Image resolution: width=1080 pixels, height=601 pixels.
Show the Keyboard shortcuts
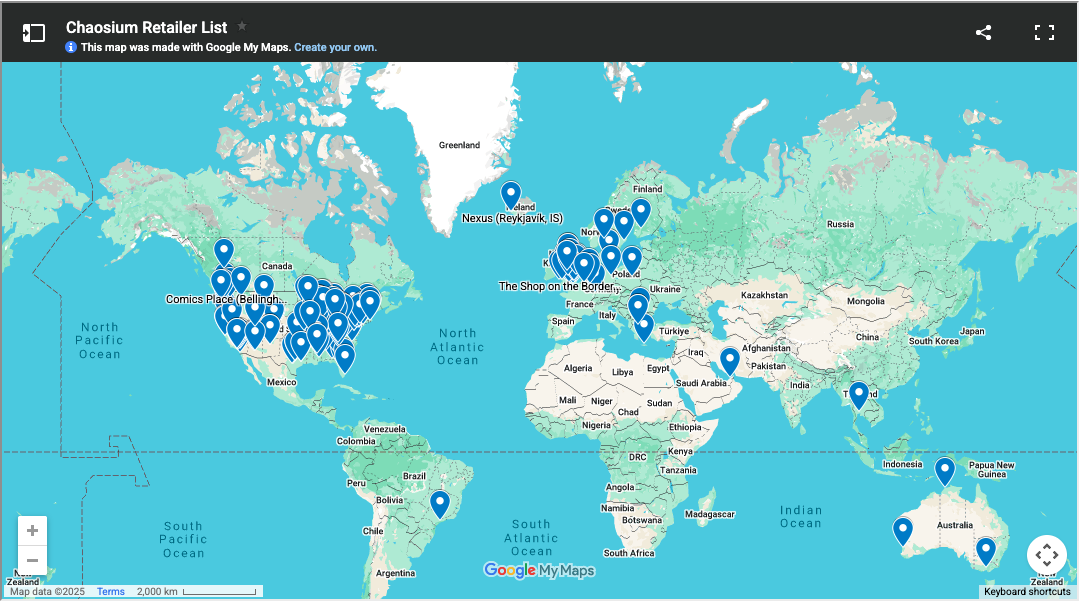pyautogui.click(x=1027, y=592)
